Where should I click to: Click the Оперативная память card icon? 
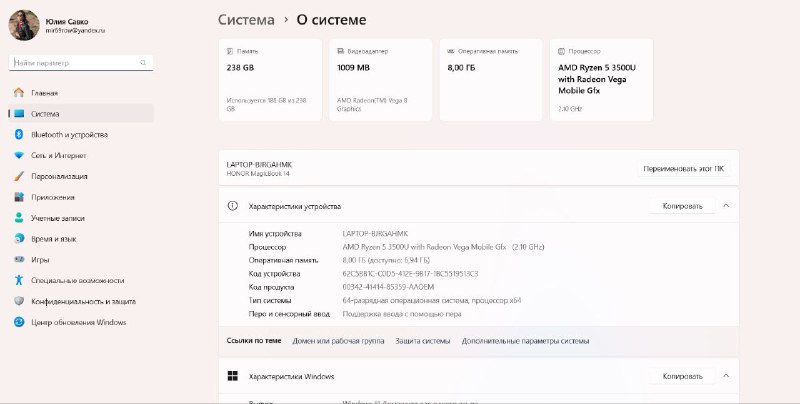(x=451, y=52)
